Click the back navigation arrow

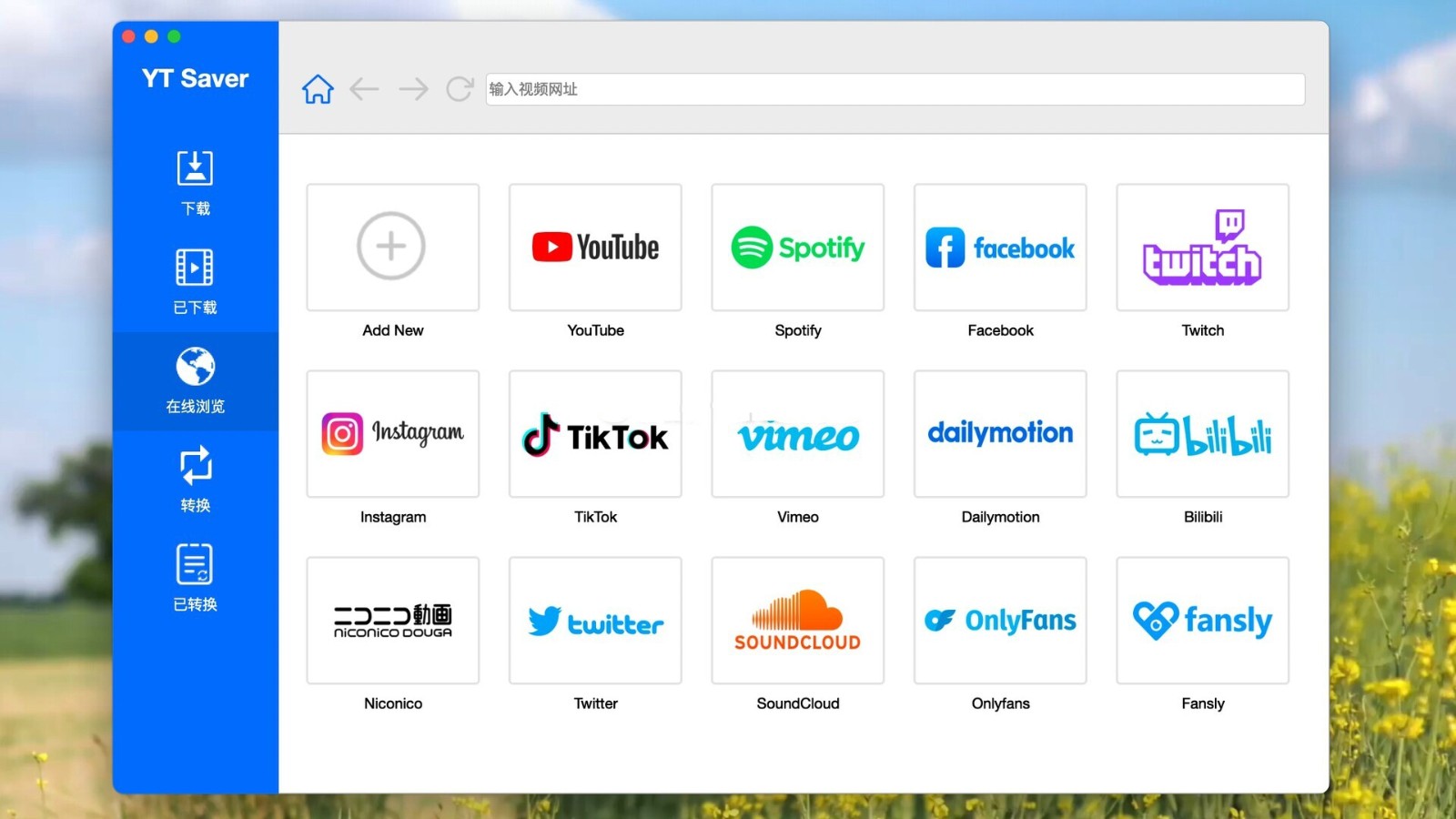coord(364,89)
